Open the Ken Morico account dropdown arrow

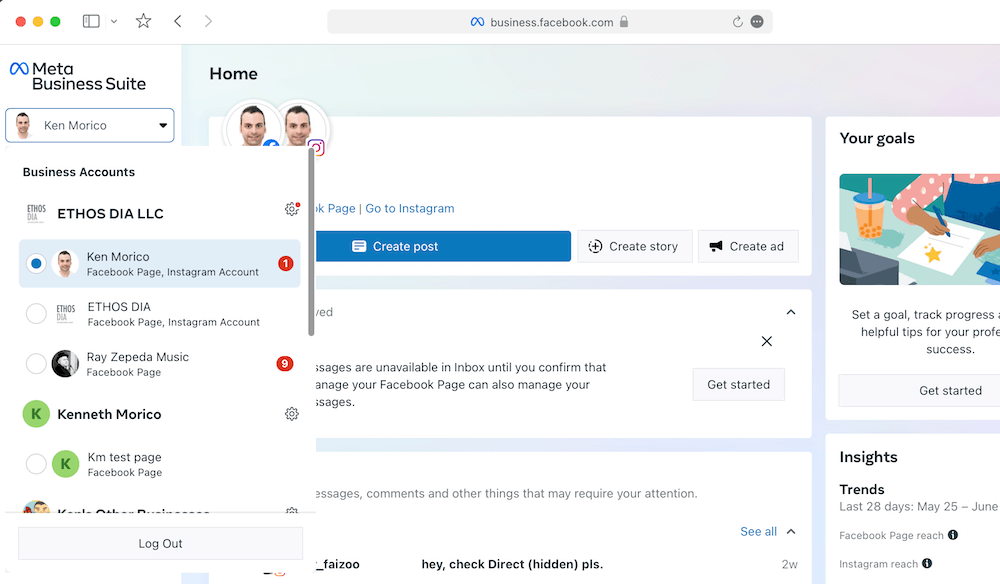click(x=163, y=125)
